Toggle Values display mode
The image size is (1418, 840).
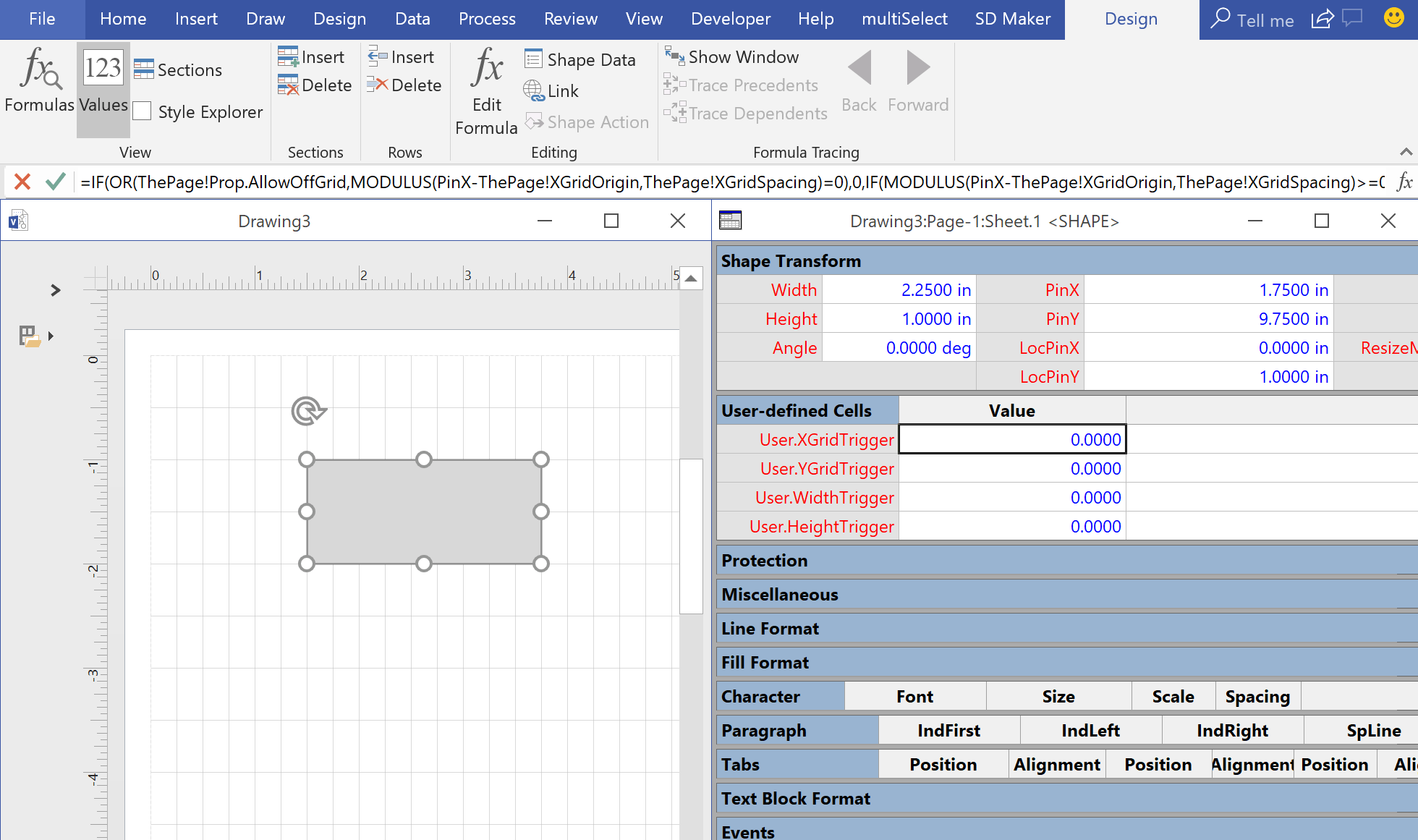103,82
